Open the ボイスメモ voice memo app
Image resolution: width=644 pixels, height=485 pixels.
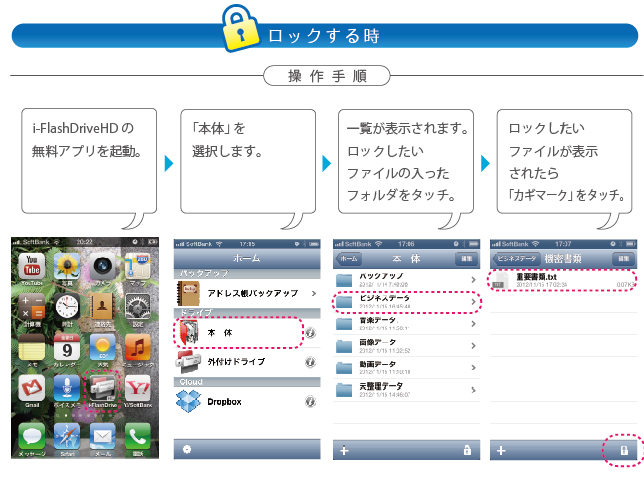tap(67, 388)
